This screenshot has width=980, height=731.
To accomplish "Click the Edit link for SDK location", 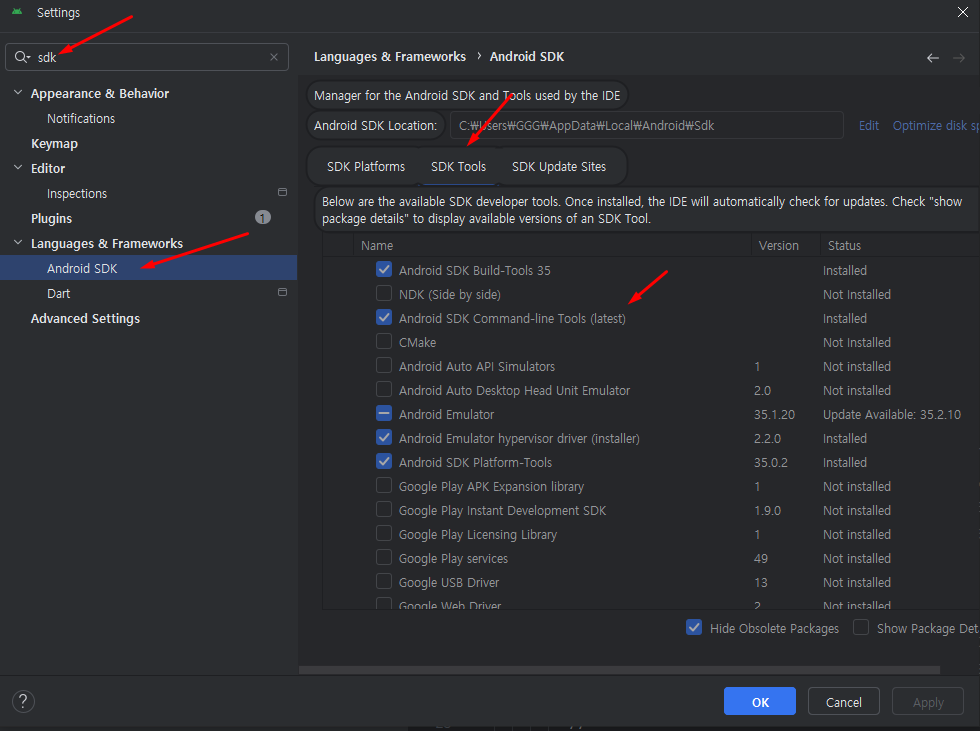I will 868,126.
